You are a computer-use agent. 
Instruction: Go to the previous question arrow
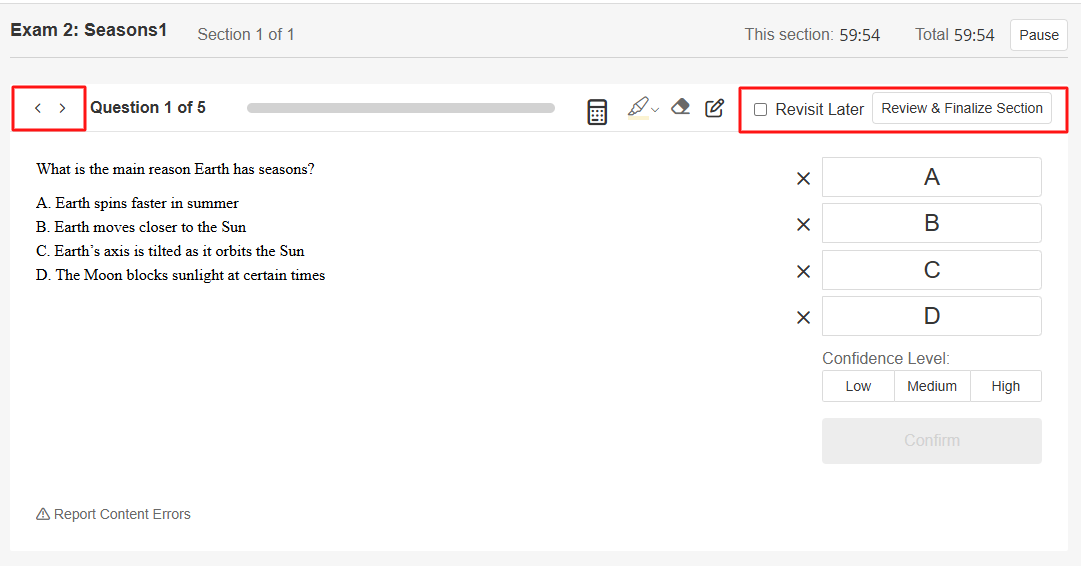point(38,108)
